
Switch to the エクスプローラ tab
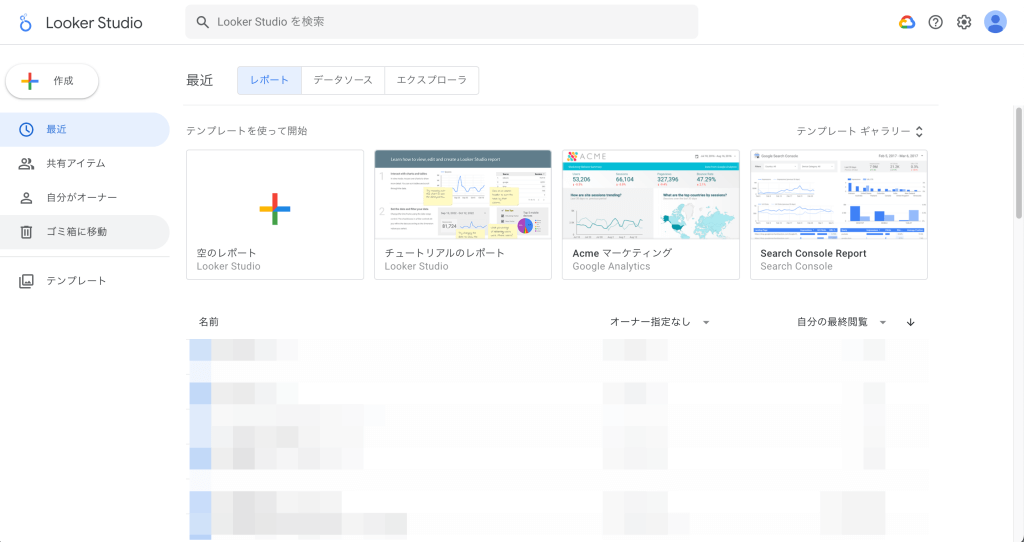point(432,80)
